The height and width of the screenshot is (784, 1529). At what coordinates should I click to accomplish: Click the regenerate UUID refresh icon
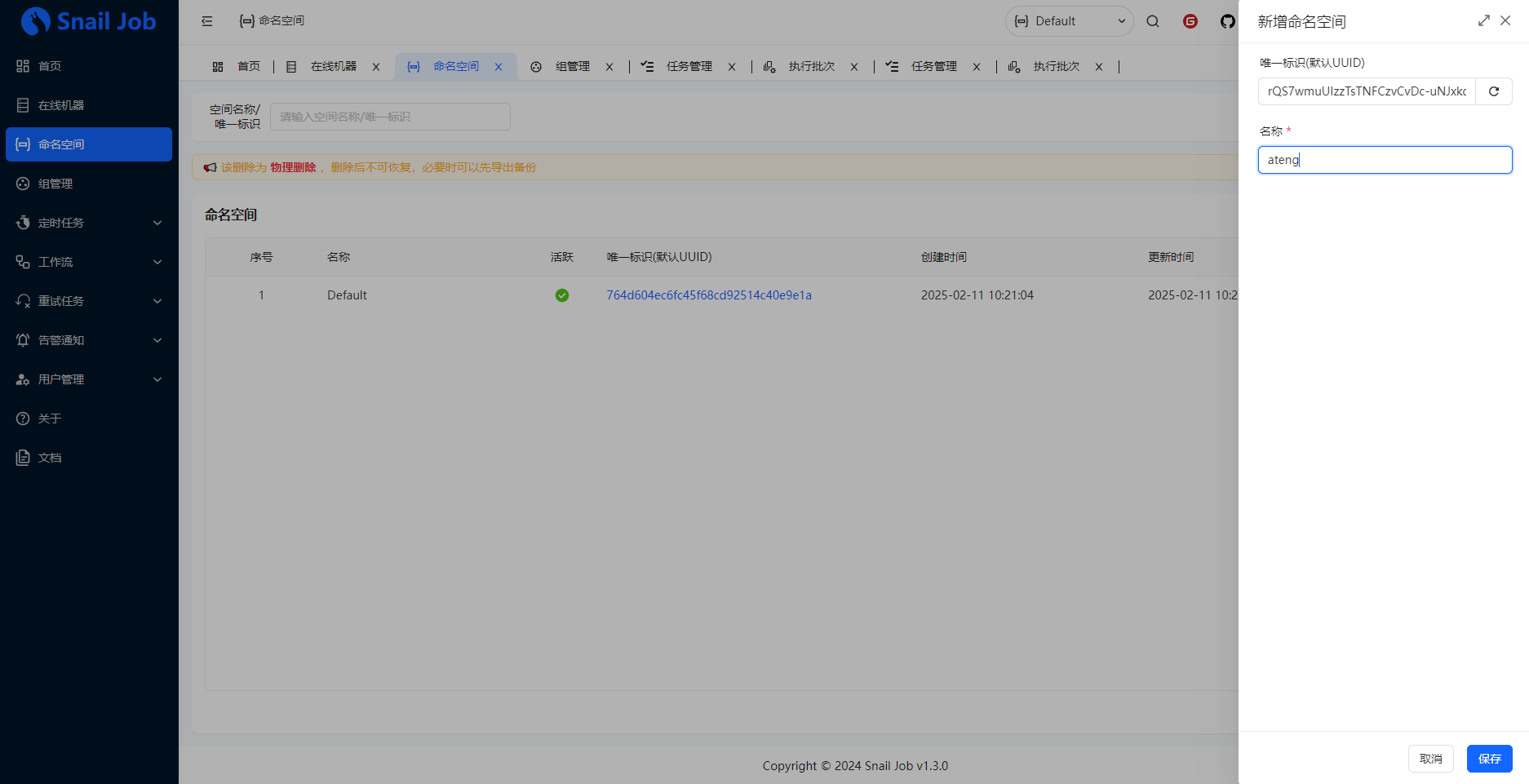click(x=1493, y=91)
